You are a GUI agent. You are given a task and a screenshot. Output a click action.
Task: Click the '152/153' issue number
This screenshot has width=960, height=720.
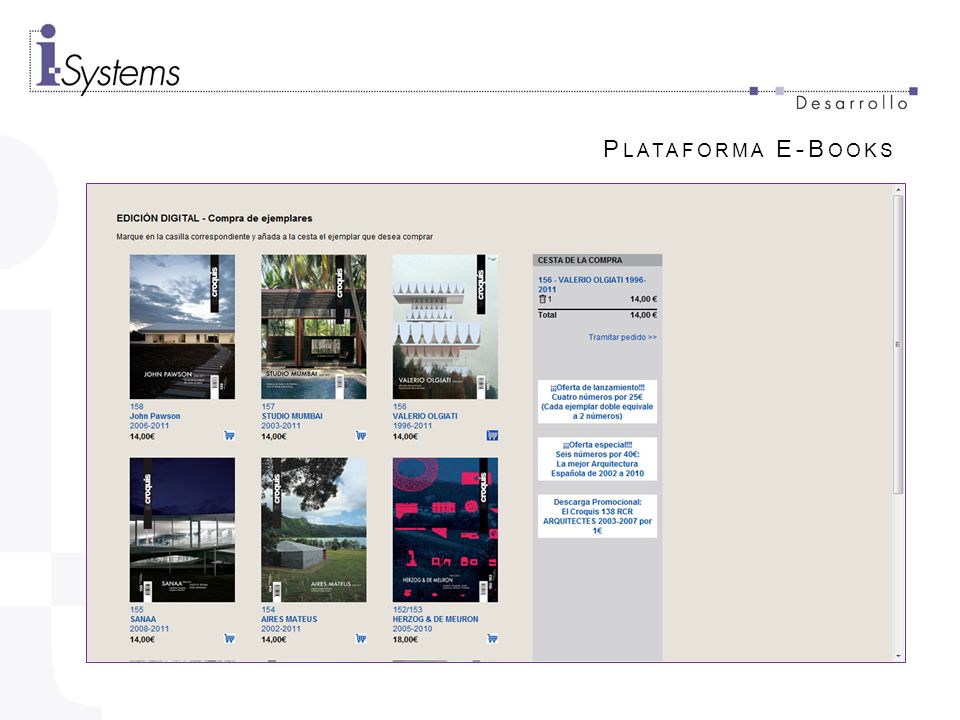407,610
